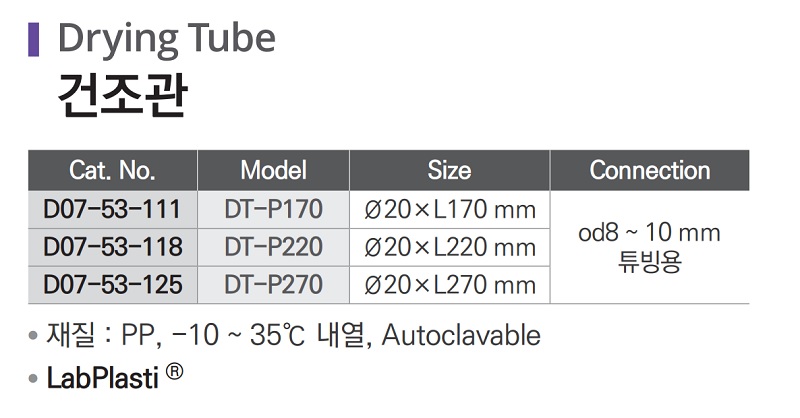
Task: Click the registered trademark symbol after LabPlasti
Action: coord(175,372)
